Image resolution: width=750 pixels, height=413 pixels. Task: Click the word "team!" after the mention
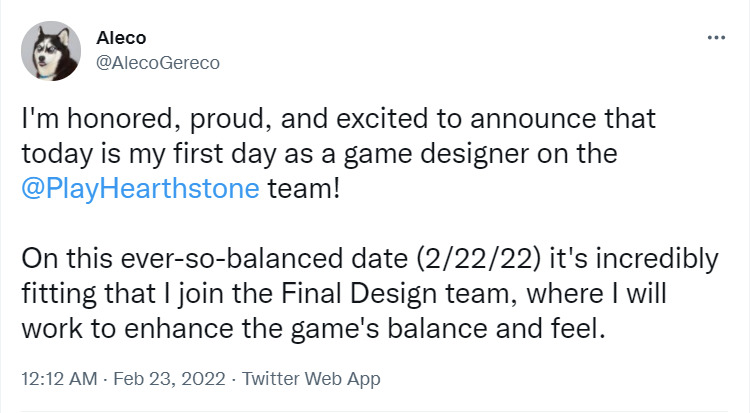[304, 189]
